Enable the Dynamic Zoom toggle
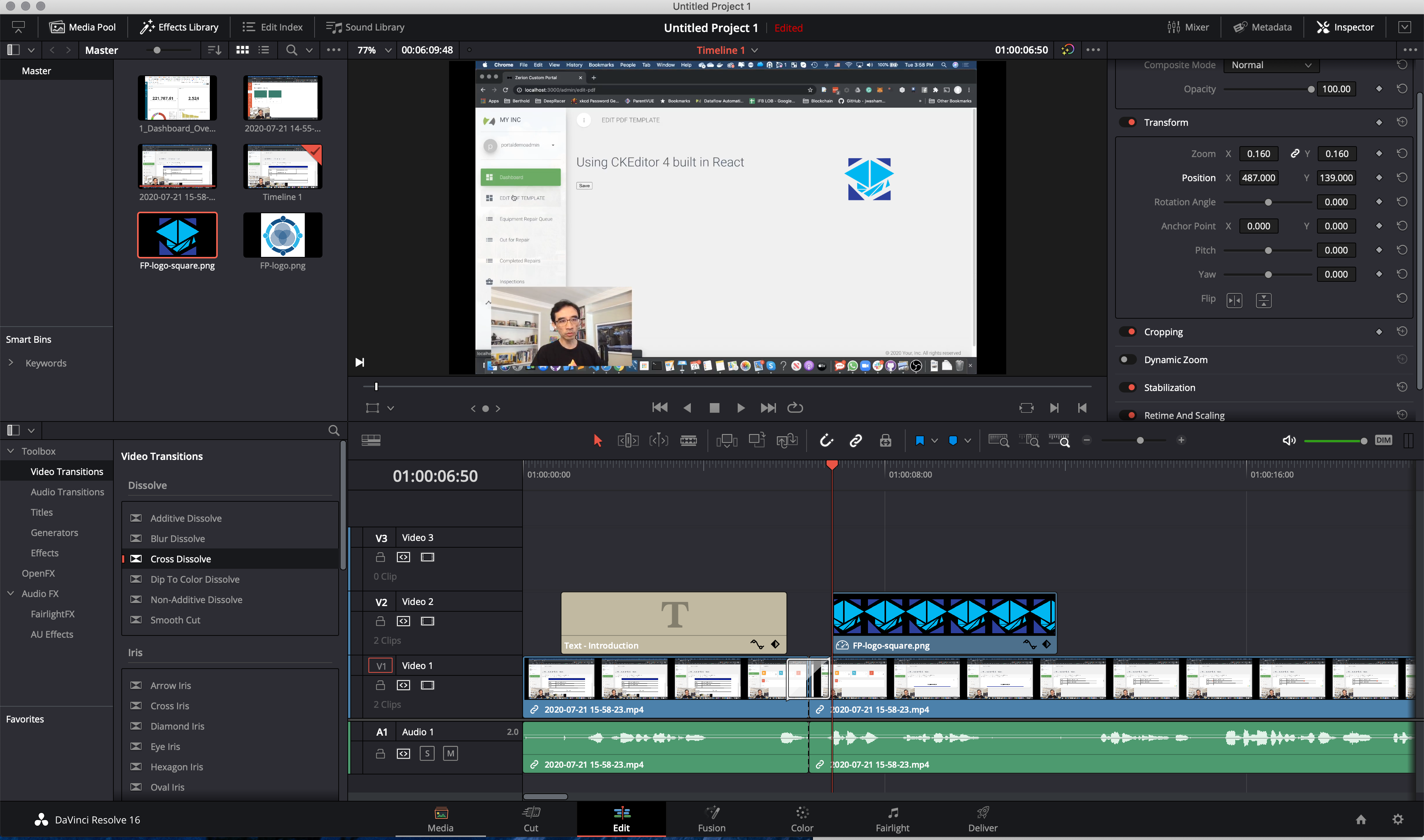The width and height of the screenshot is (1424, 840). click(x=1128, y=359)
